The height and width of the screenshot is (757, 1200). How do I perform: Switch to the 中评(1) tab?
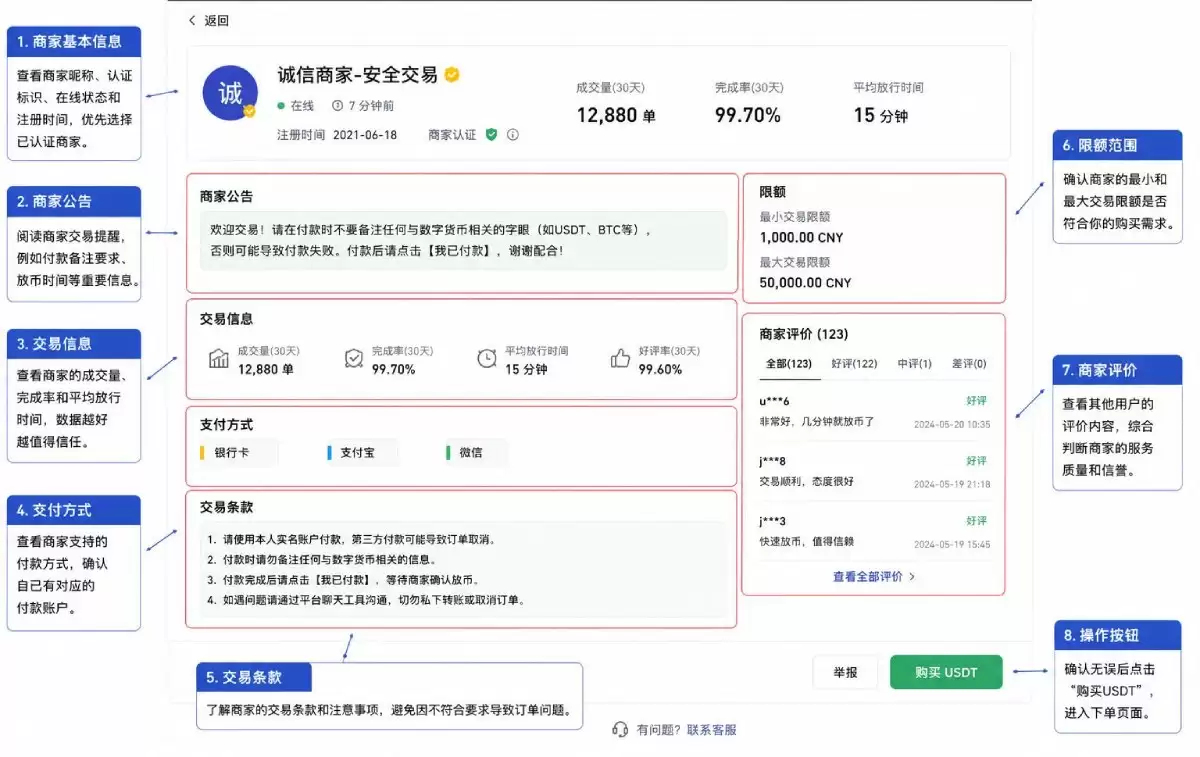pyautogui.click(x=914, y=364)
